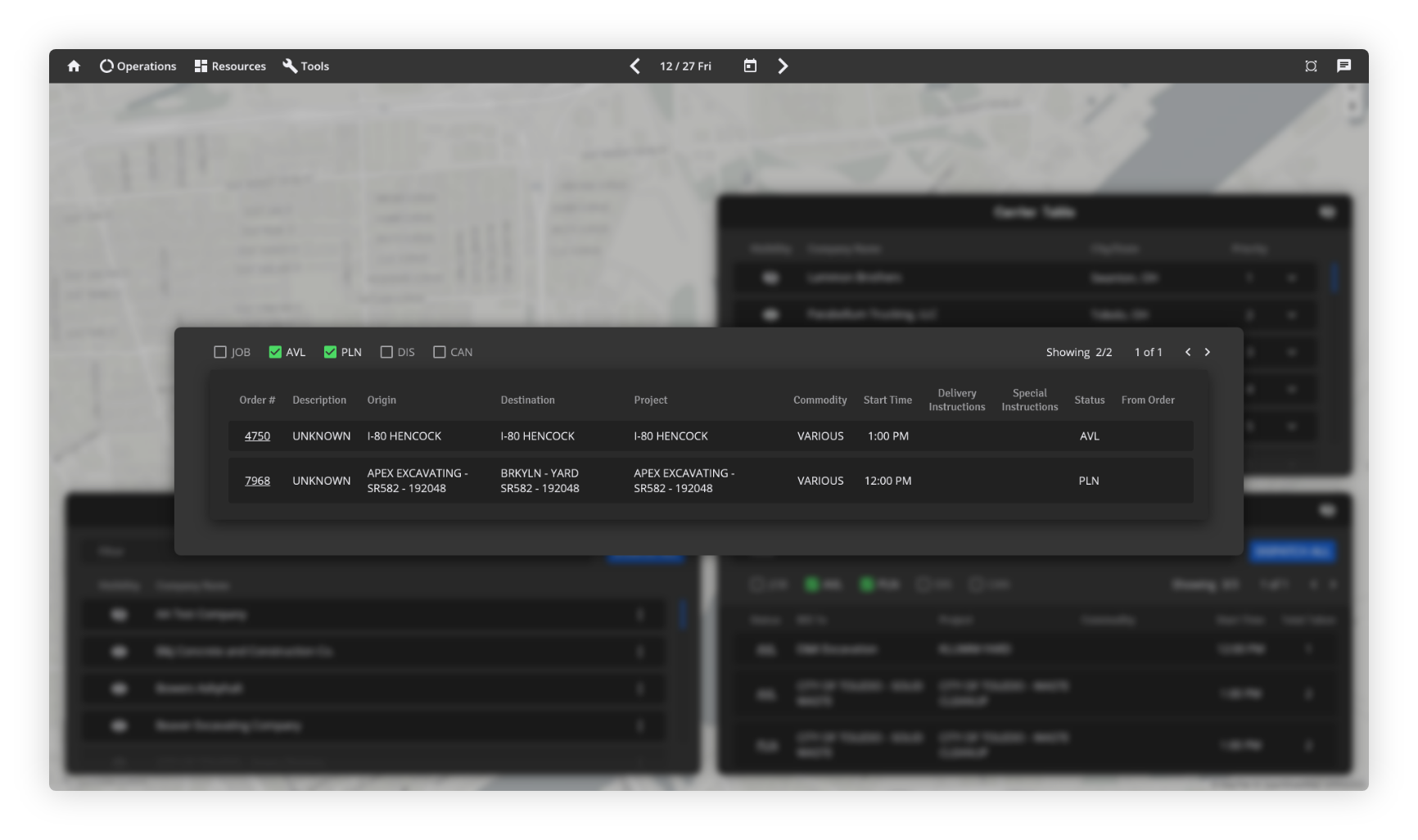Sort by Commodity column header
Viewport: 1418px width, 840px height.
coord(820,400)
